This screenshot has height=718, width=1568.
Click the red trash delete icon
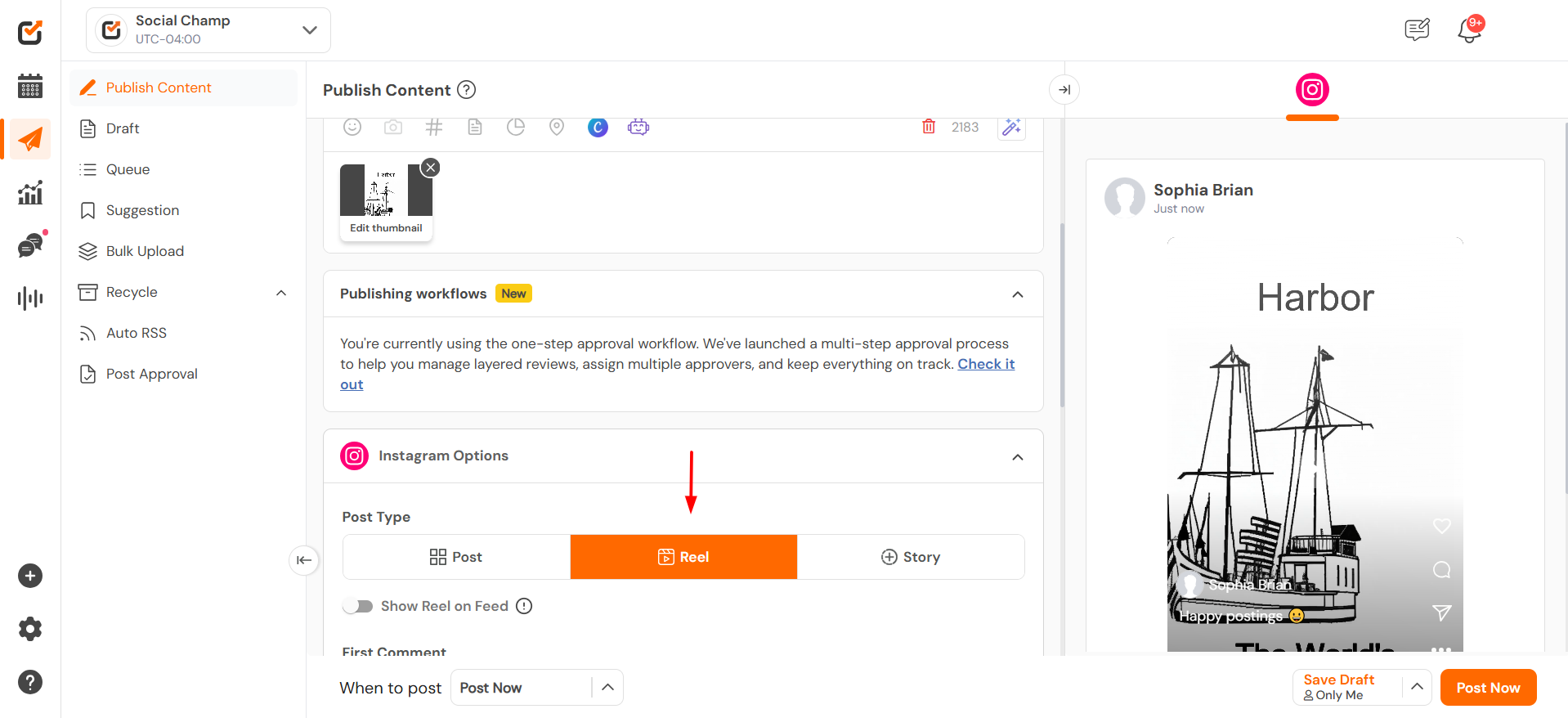929,127
